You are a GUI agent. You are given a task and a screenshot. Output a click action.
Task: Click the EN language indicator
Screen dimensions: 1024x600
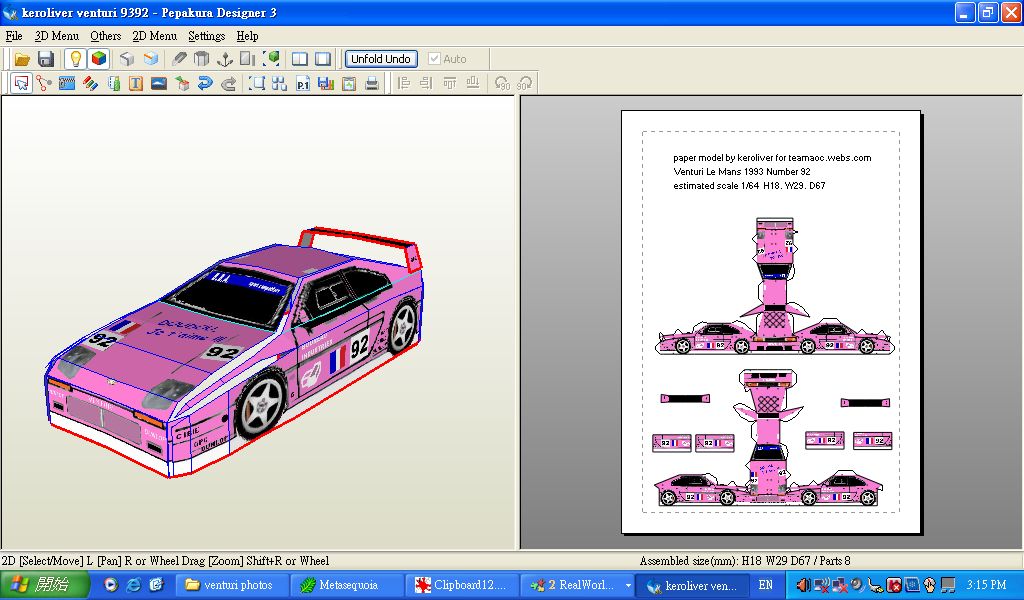(x=765, y=585)
